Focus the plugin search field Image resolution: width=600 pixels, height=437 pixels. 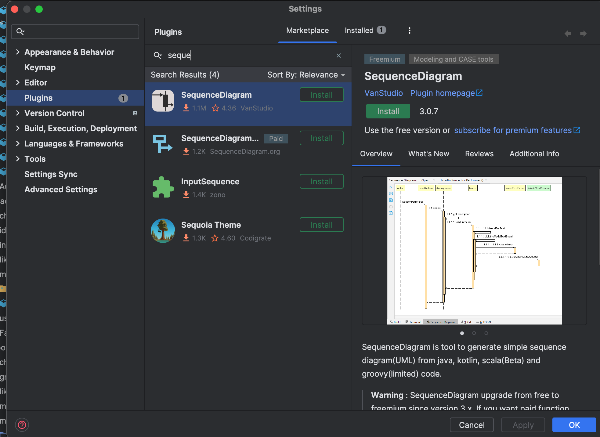coord(249,55)
